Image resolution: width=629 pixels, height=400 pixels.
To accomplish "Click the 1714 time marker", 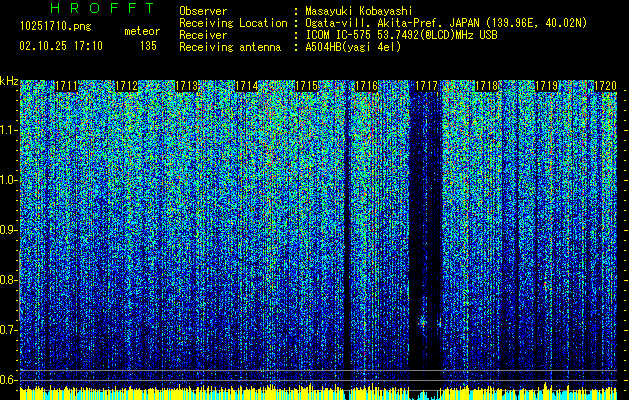I will click(246, 86).
